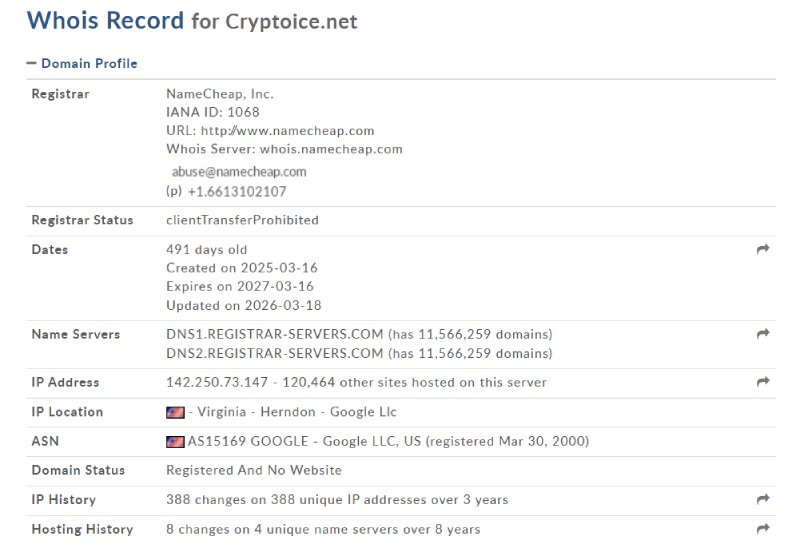This screenshot has height=548, width=800.
Task: Open the share arrow in Dates row
Action: pyautogui.click(x=763, y=249)
